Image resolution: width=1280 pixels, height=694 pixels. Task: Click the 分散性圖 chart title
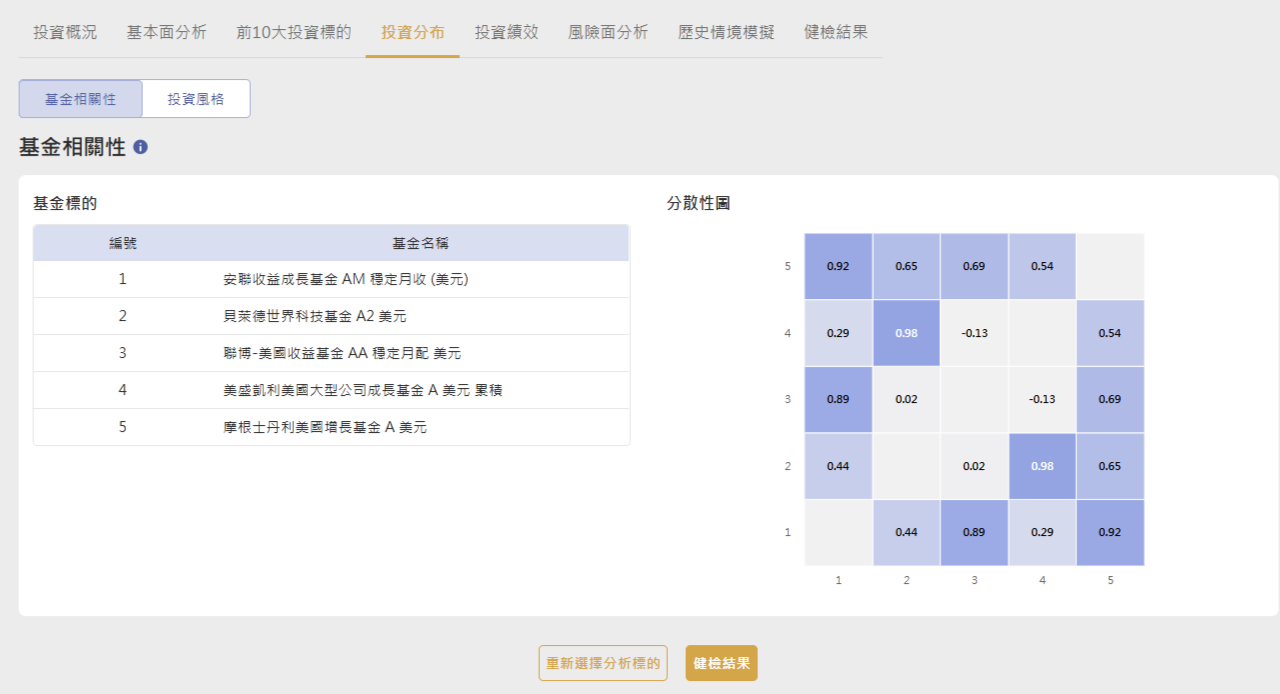pyautogui.click(x=698, y=203)
